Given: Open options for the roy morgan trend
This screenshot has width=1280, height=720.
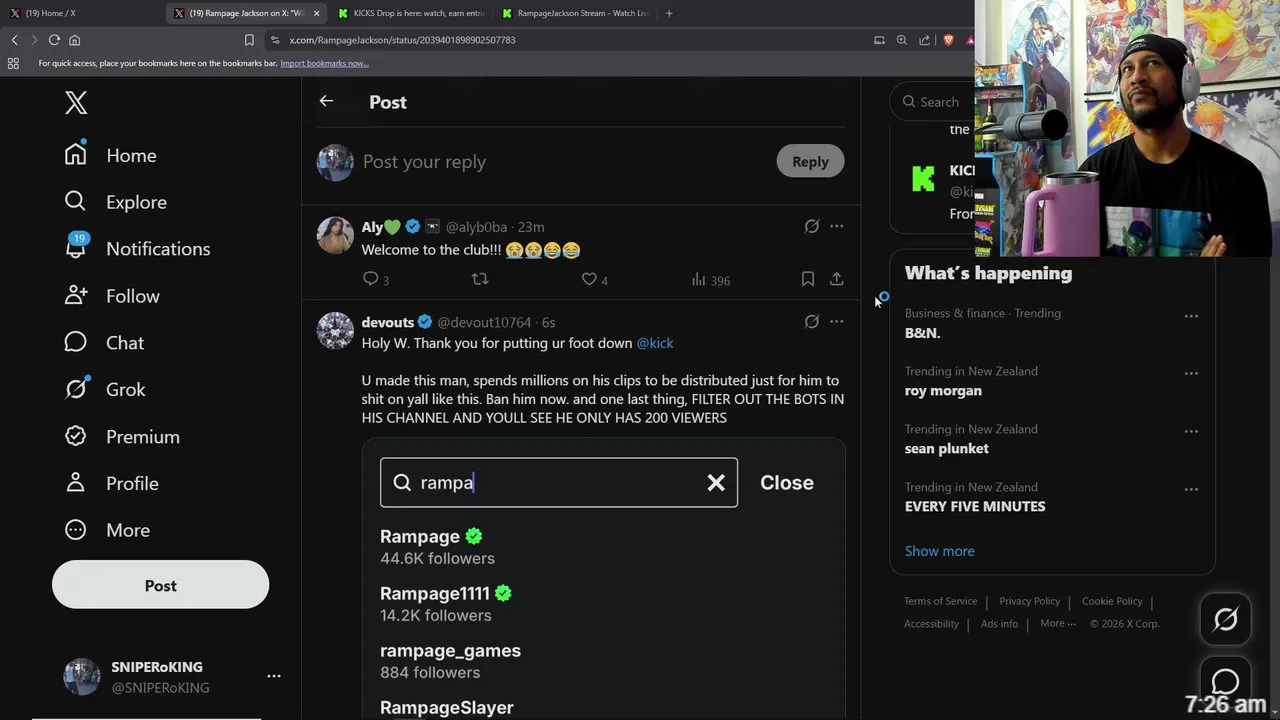Looking at the screenshot, I should [1191, 373].
